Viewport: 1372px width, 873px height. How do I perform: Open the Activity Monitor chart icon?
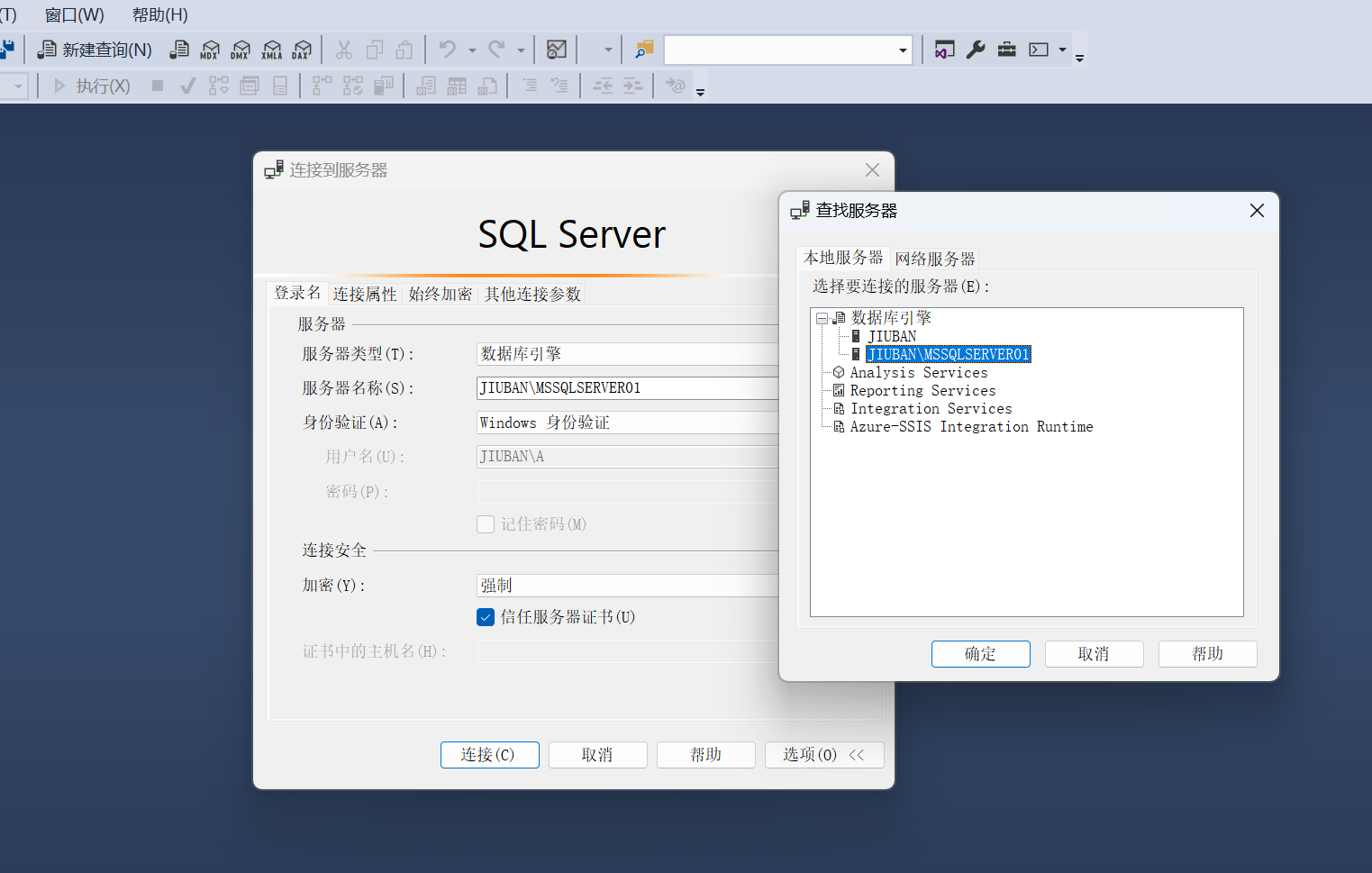(x=557, y=50)
